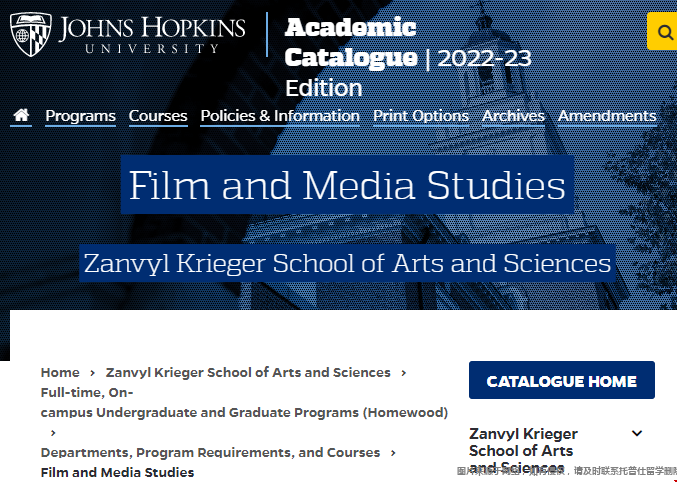Image resolution: width=677 pixels, height=482 pixels.
Task: Click current Film and Media Studies breadcrumb
Action: coord(117,472)
